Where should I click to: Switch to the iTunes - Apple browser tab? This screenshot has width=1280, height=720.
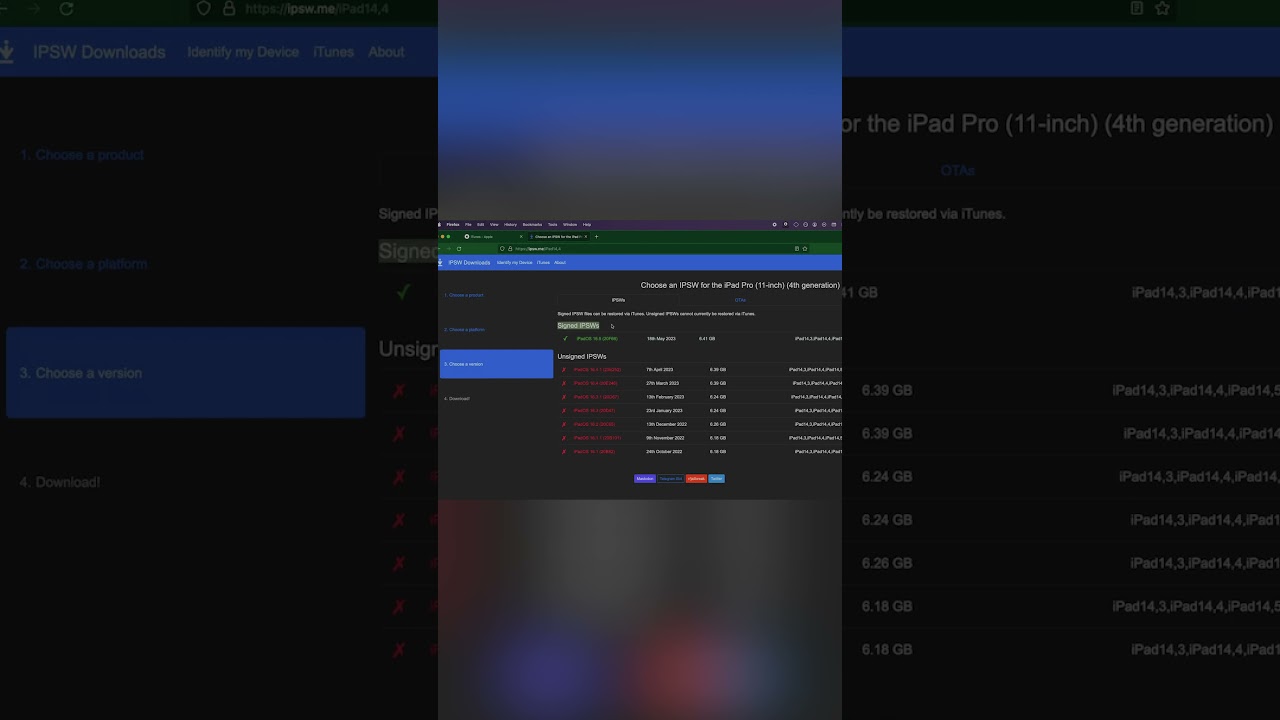[494, 237]
